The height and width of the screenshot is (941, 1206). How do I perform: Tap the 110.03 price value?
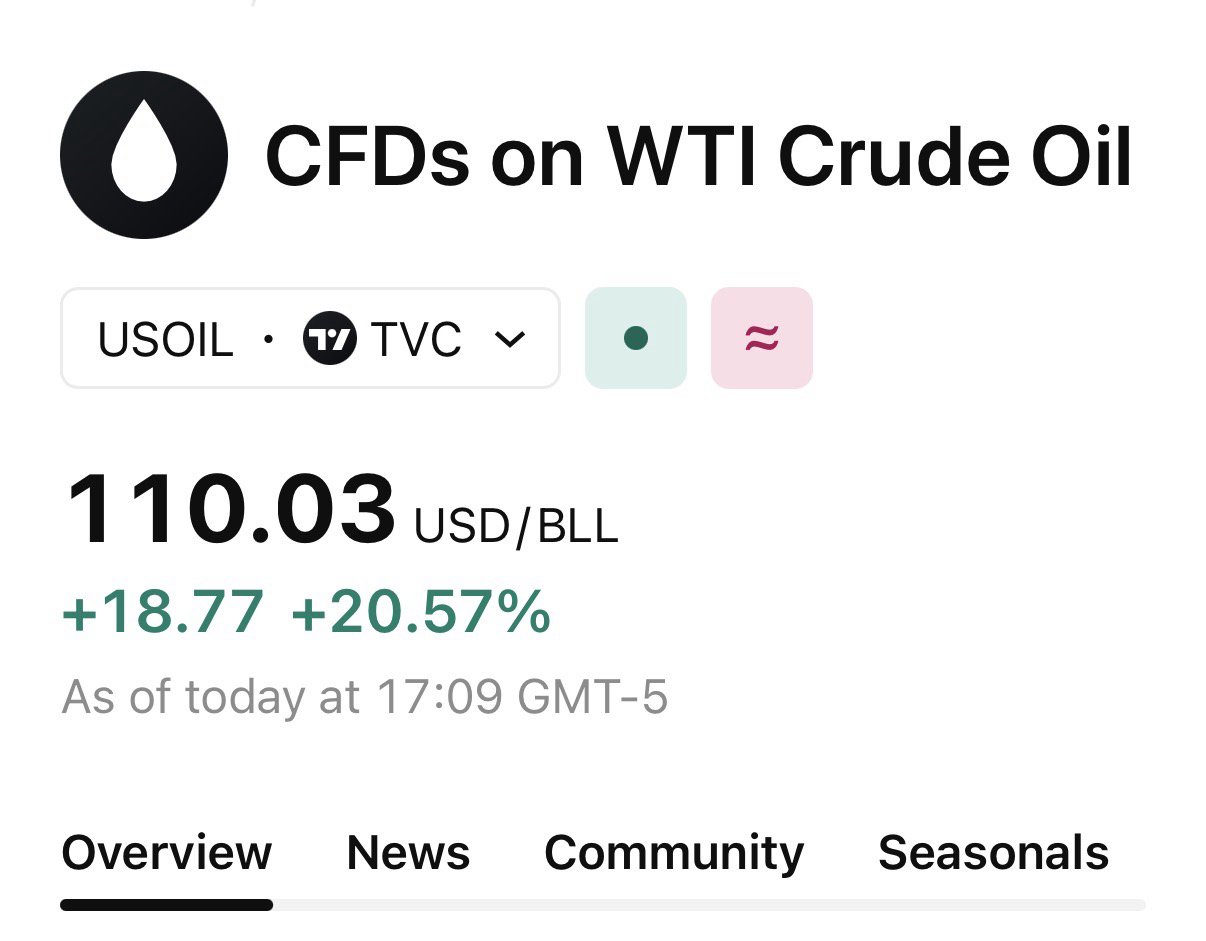230,510
